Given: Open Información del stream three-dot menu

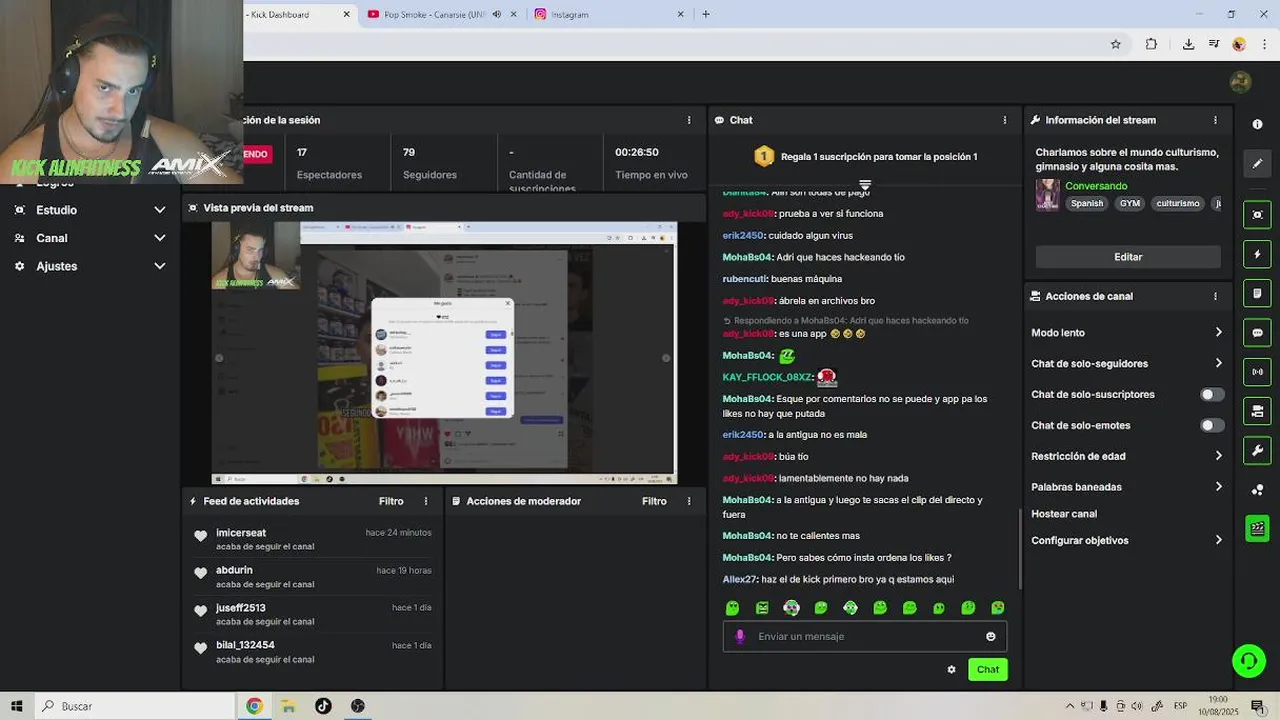Looking at the screenshot, I should point(1215,120).
